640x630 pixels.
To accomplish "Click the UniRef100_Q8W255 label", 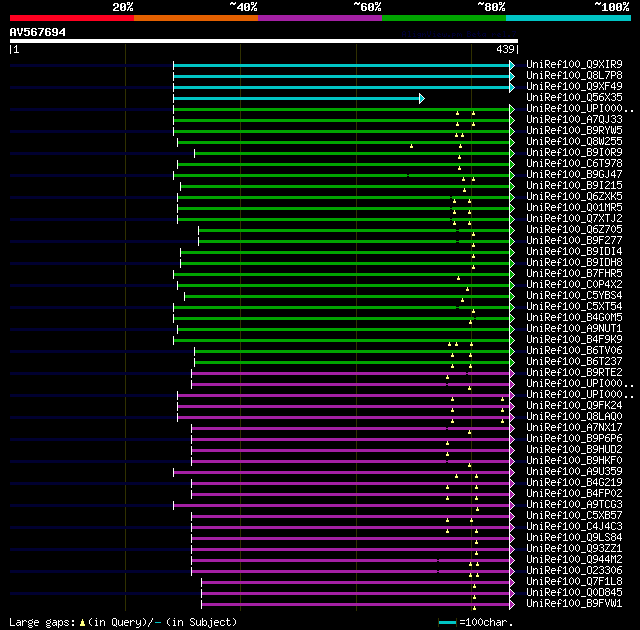I will [x=574, y=141].
